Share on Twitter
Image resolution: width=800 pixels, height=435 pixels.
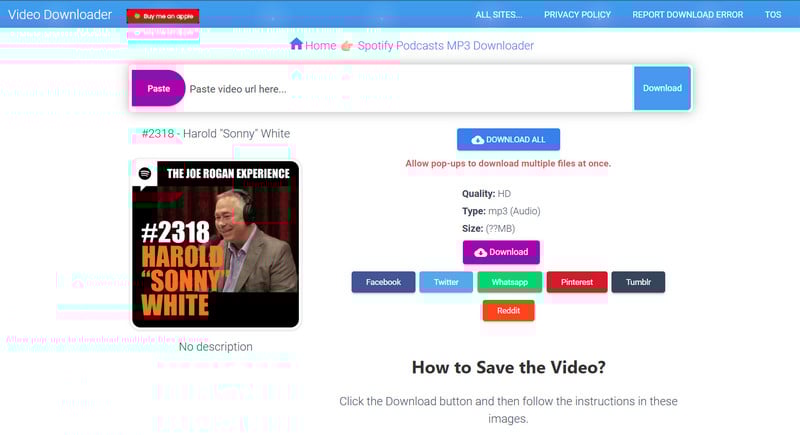click(x=446, y=282)
